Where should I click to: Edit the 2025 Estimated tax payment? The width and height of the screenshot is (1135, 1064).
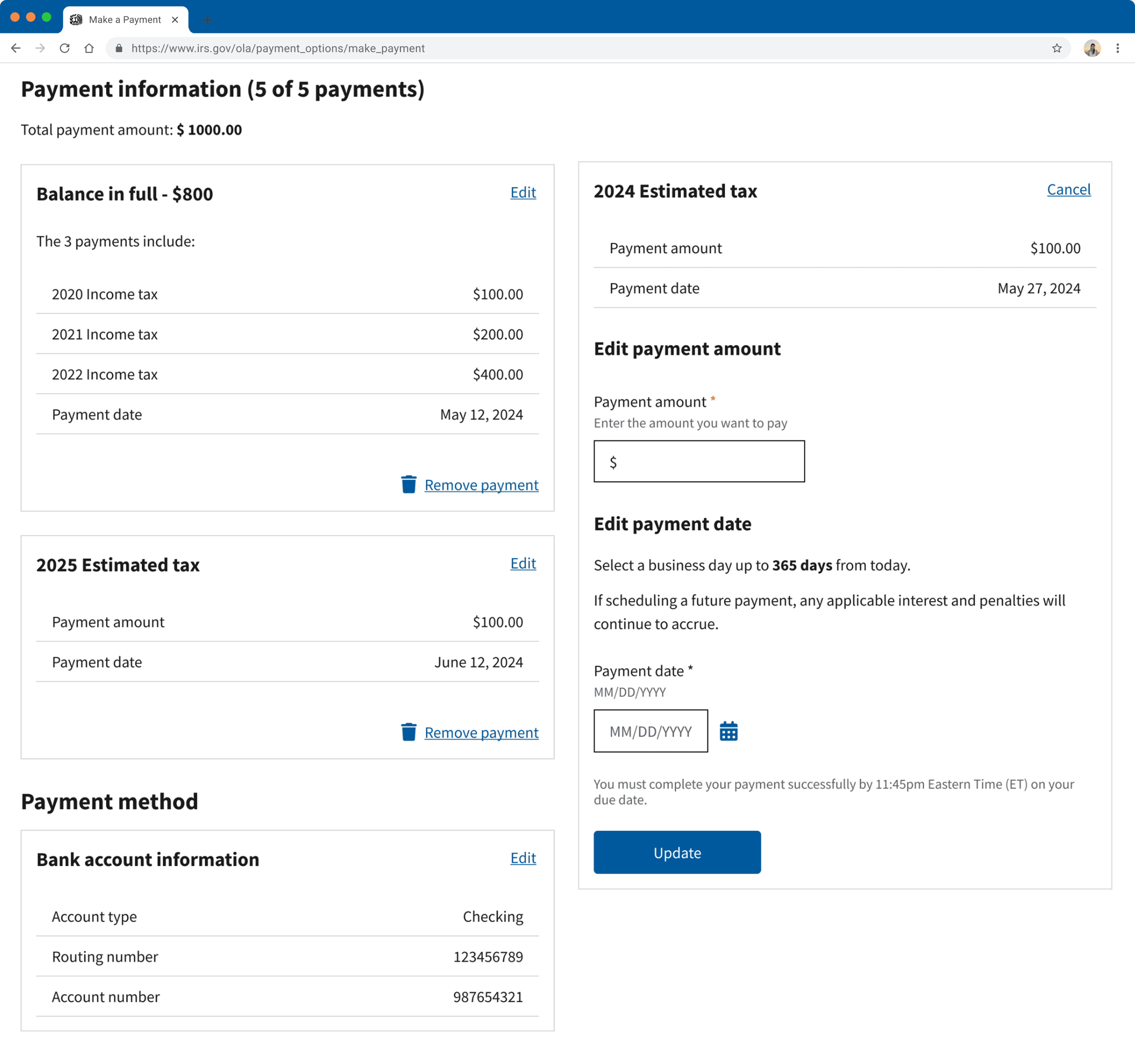click(522, 563)
